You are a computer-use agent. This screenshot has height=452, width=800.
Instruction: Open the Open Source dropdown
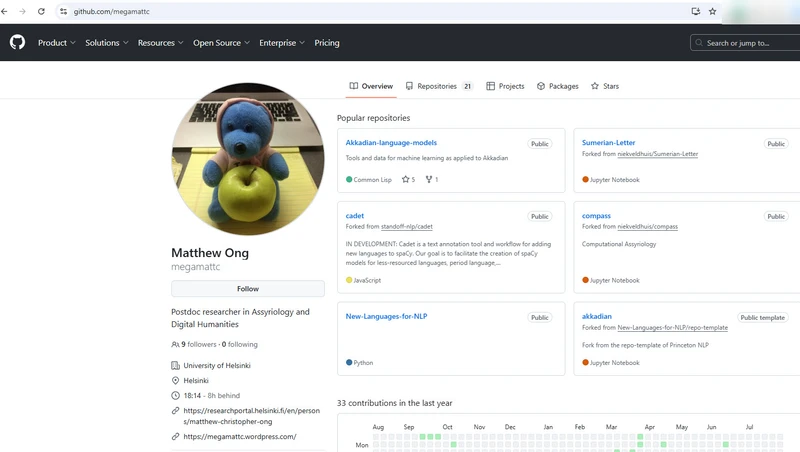[221, 43]
